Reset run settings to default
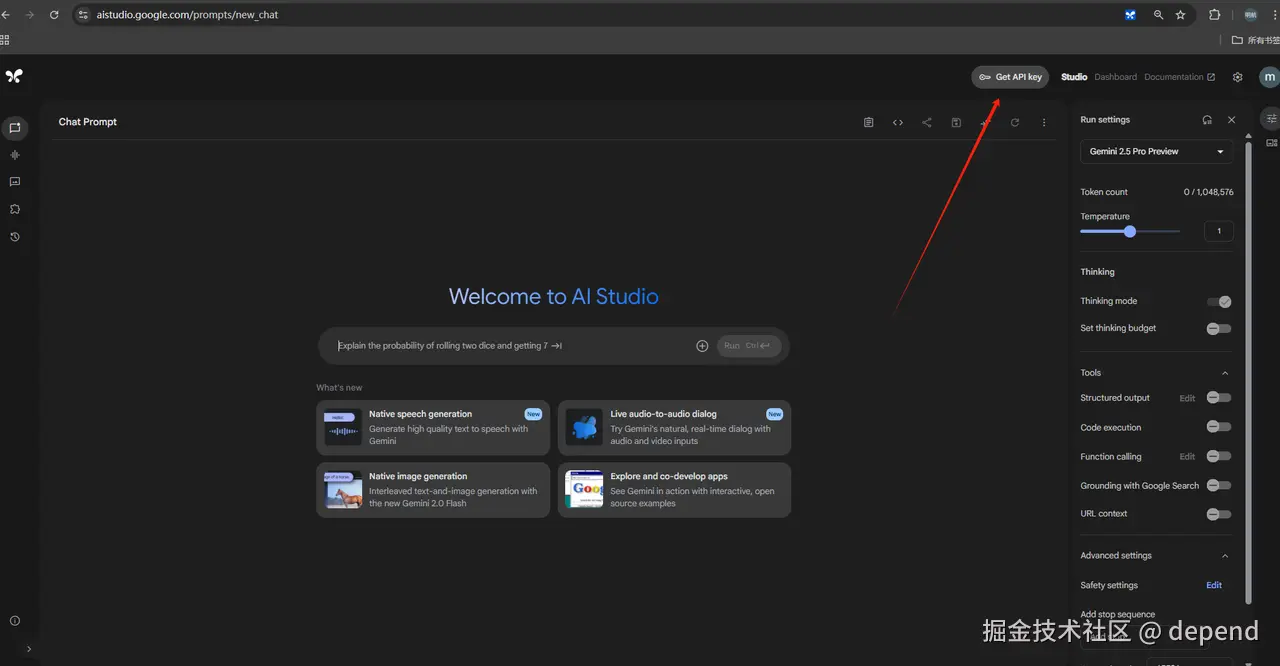 coord(1207,120)
